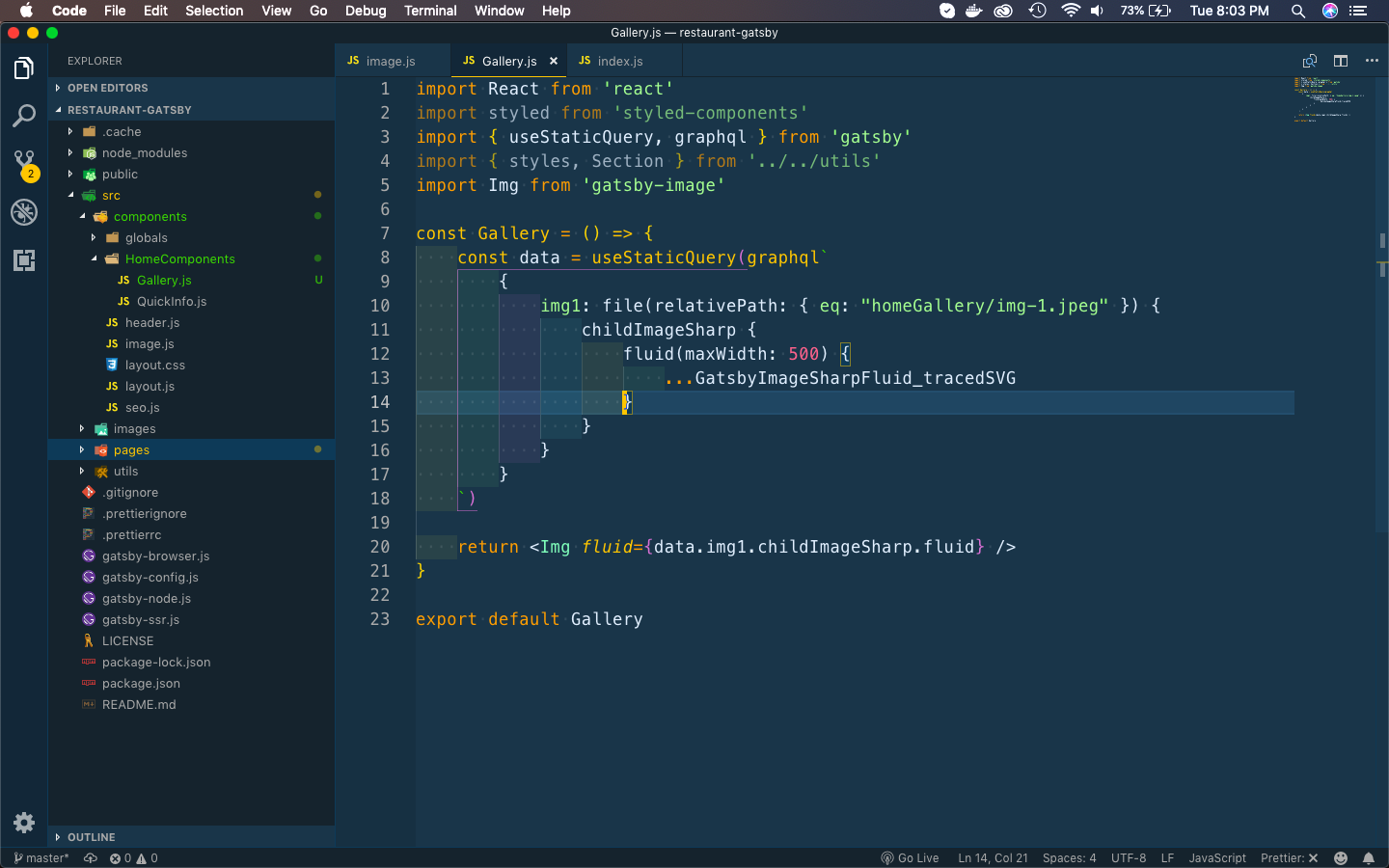This screenshot has height=868, width=1389.
Task: Switch to the image.js editor tab
Action: tap(393, 61)
